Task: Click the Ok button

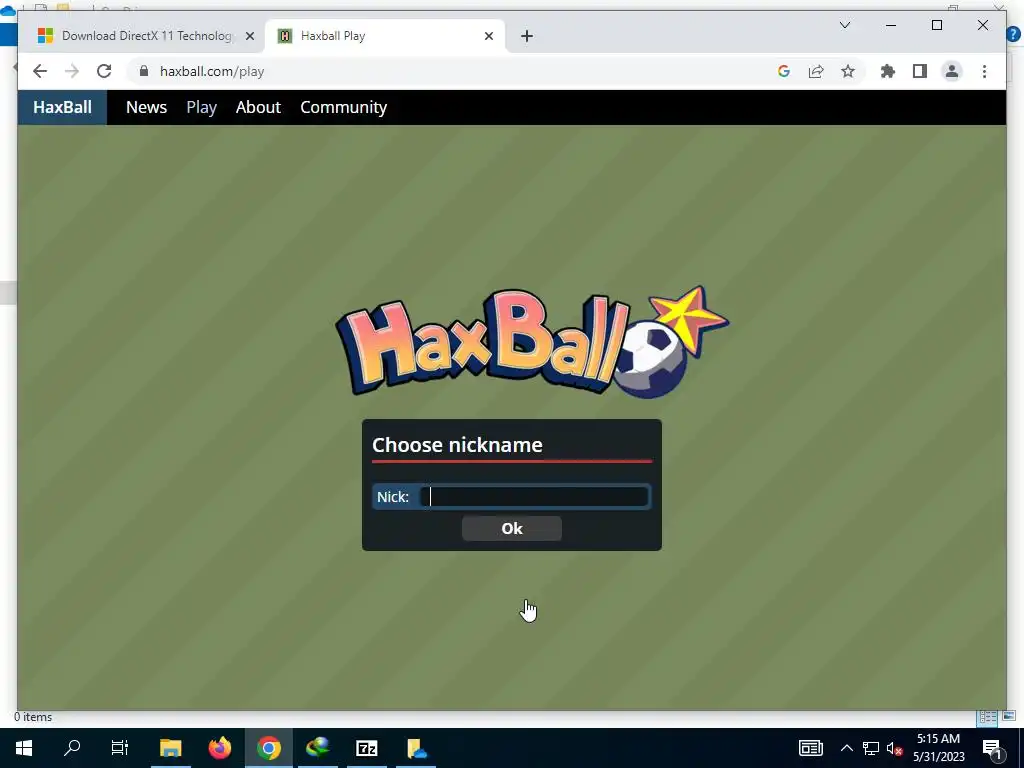Action: tap(511, 528)
